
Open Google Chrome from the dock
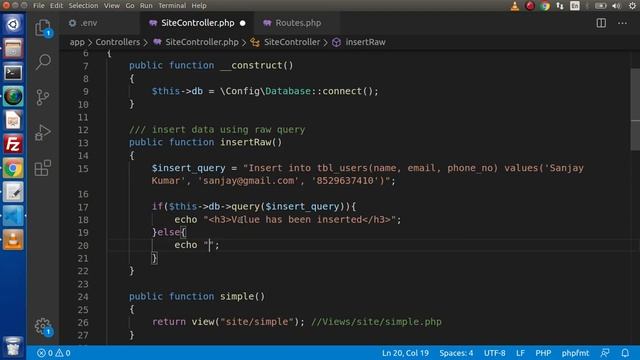pyautogui.click(x=13, y=168)
